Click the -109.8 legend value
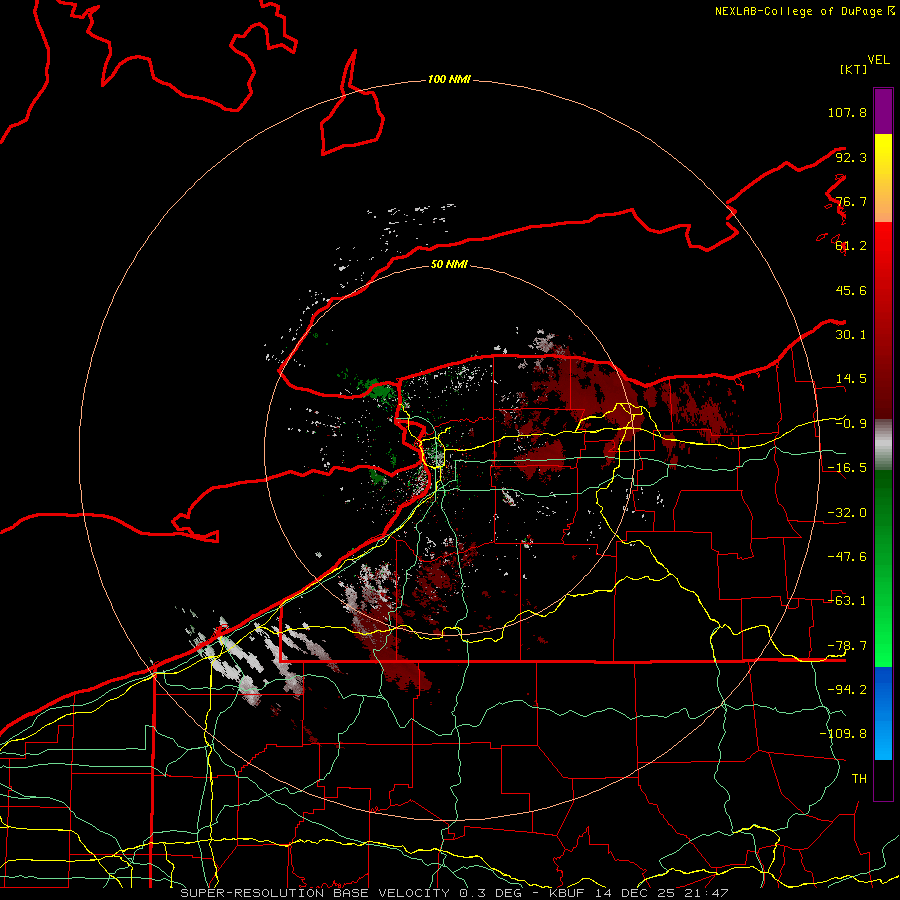 (x=843, y=734)
